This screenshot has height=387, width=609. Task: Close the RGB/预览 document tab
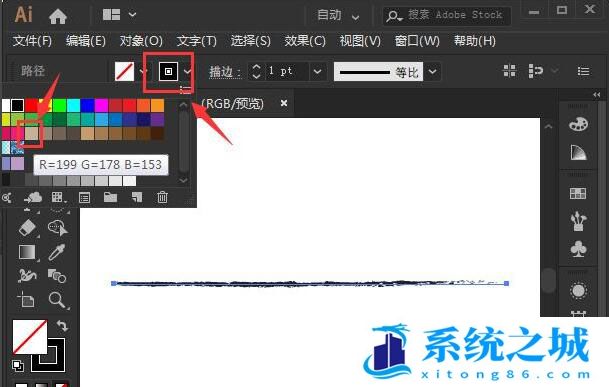pos(284,103)
